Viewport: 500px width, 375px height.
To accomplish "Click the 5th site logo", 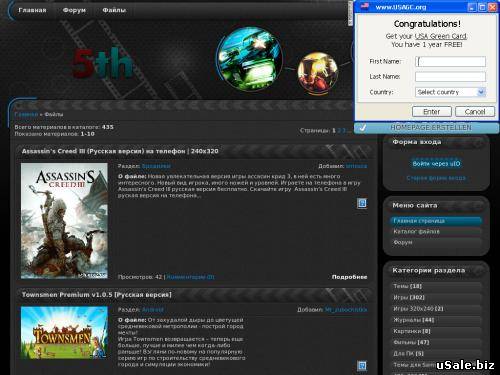I will (102, 63).
